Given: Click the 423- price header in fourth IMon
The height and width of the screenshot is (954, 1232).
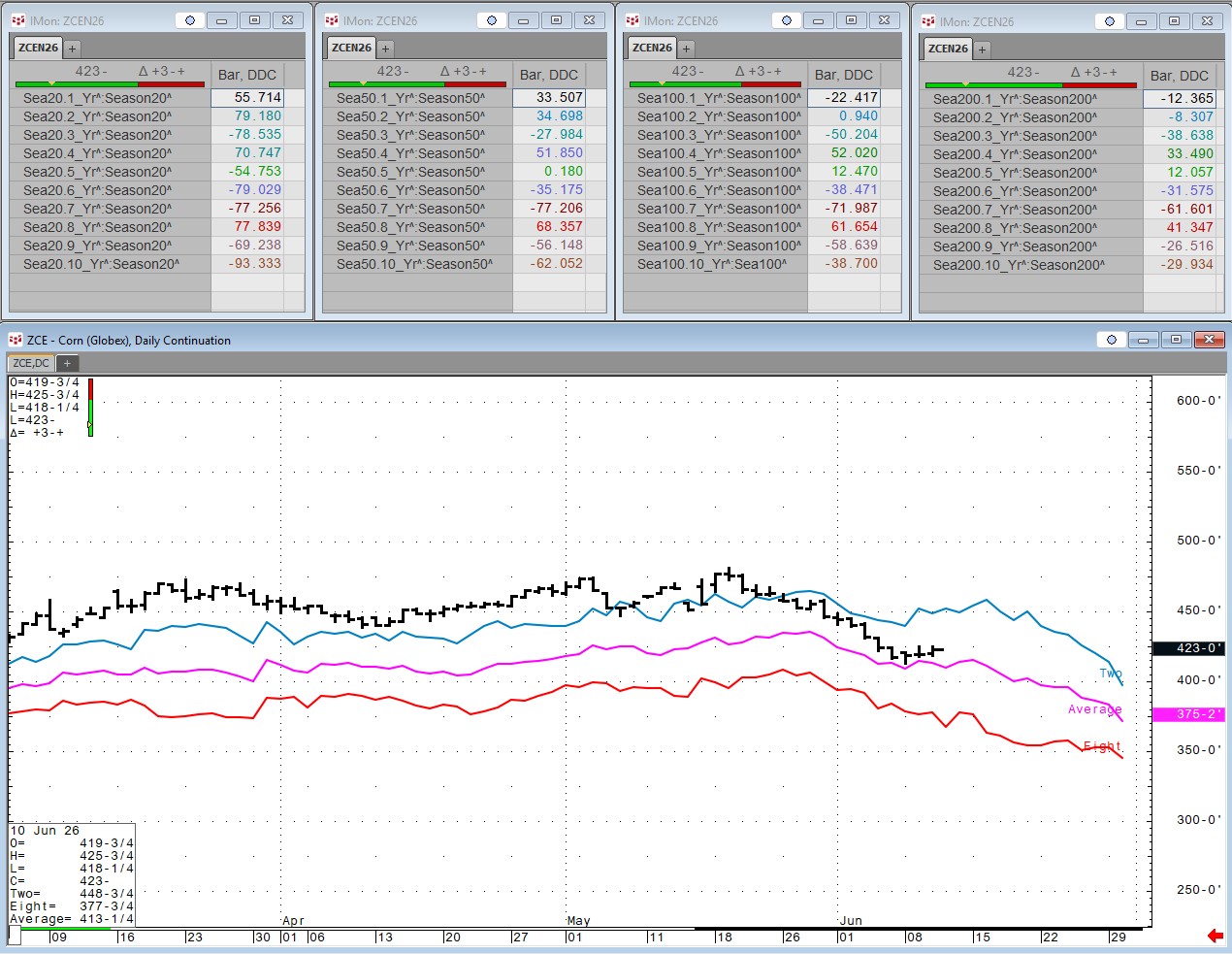Looking at the screenshot, I should 1023,72.
